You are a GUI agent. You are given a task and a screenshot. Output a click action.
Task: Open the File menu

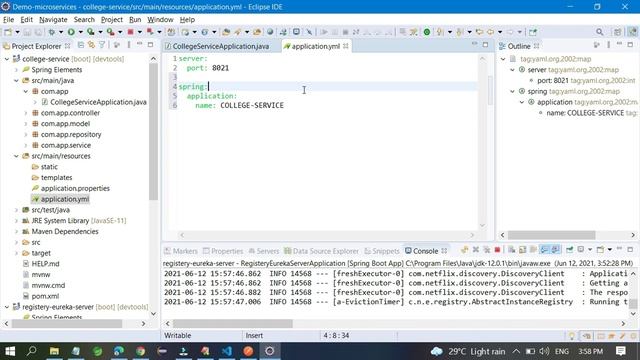point(8,20)
